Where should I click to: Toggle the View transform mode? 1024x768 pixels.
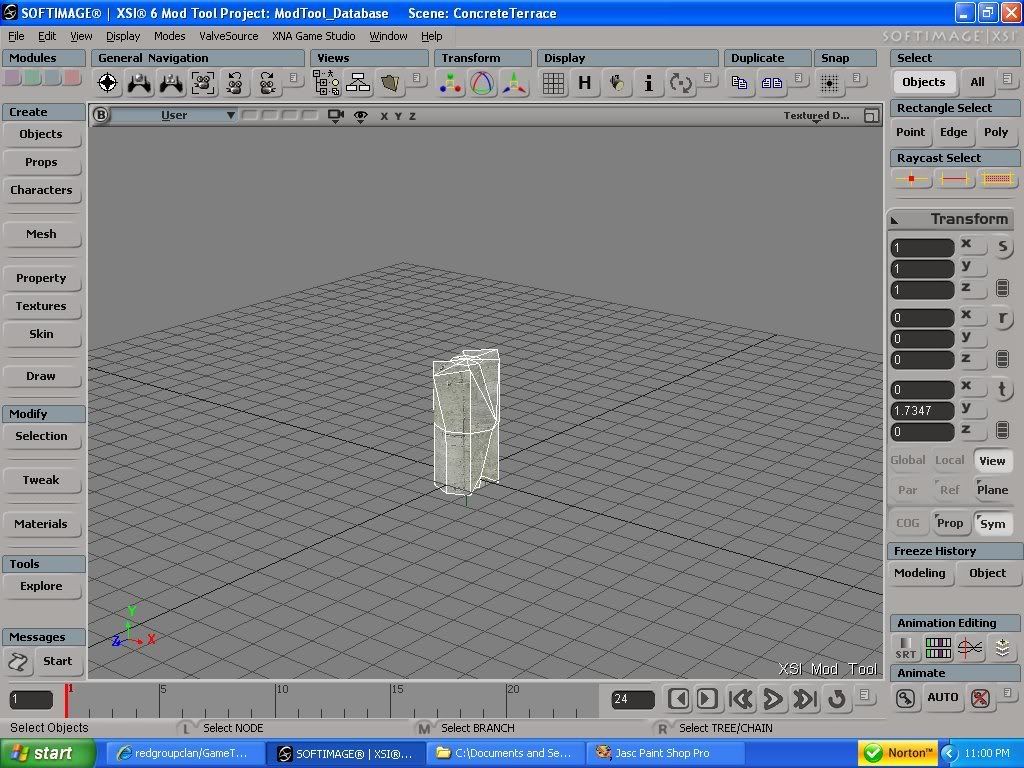(x=992, y=460)
